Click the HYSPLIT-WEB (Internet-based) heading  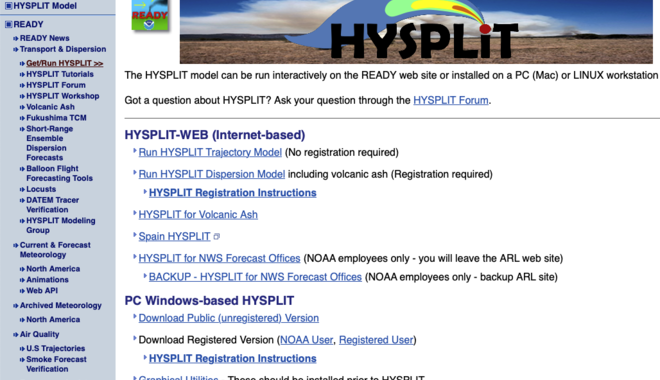click(215, 135)
